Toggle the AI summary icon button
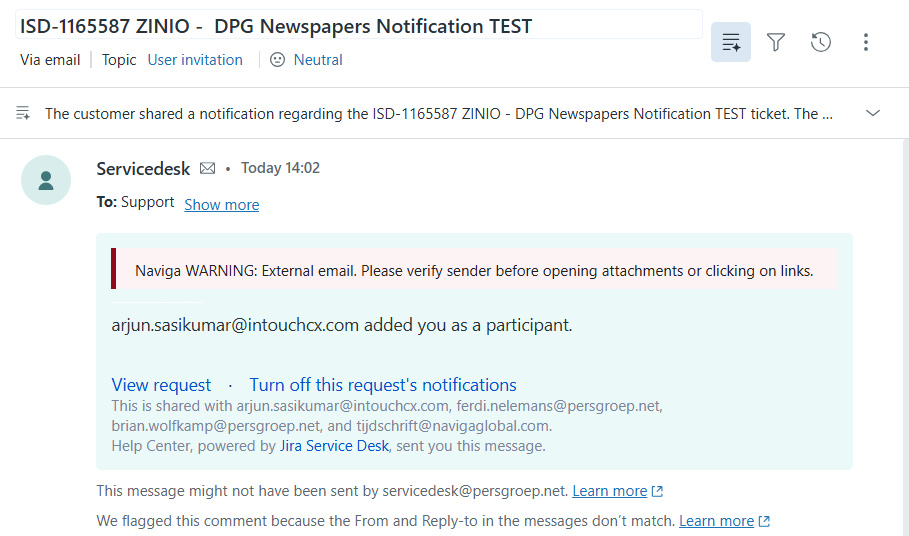The image size is (909, 536). tap(730, 42)
